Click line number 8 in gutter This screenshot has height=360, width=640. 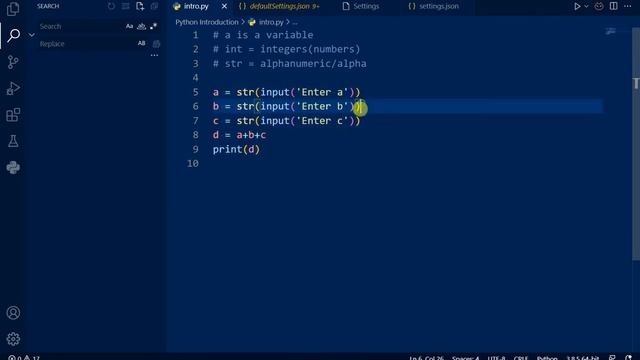(x=196, y=135)
